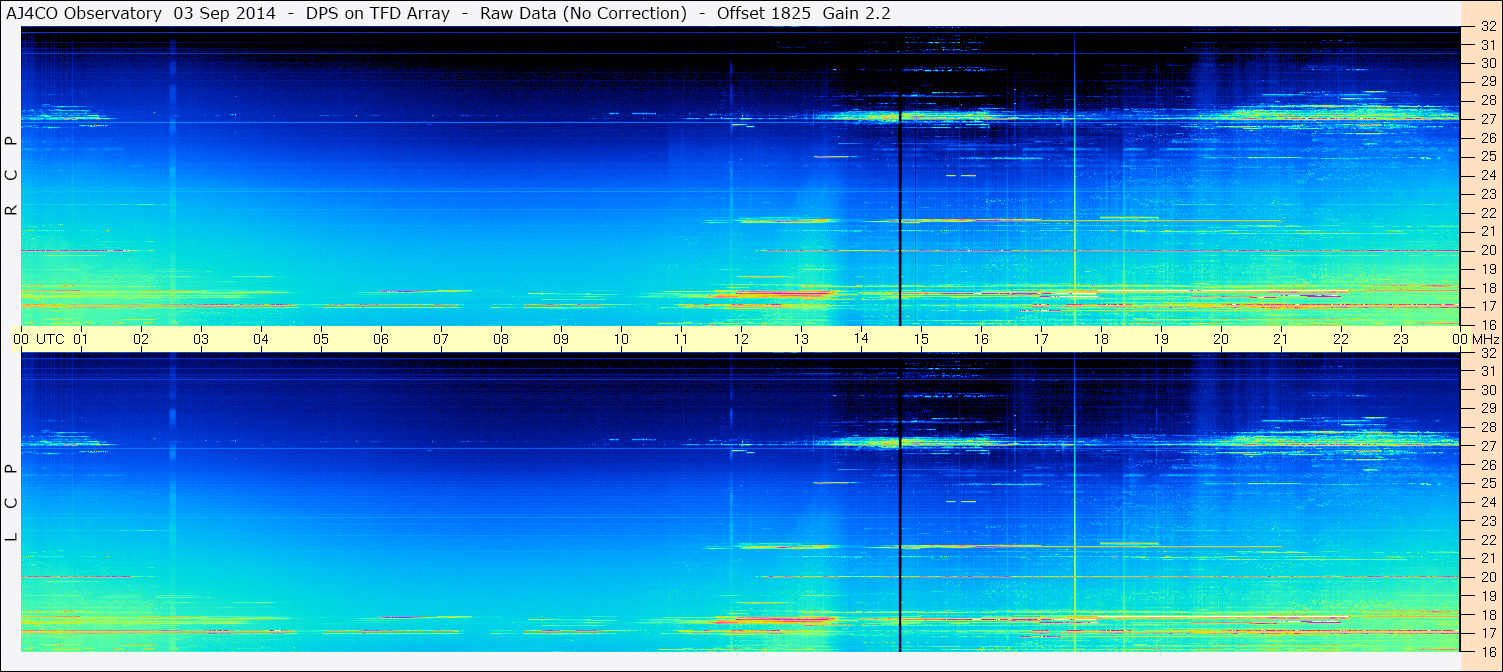Click 27 MHz label on RCP frequency scale
Viewport: 1503px width, 672px height.
click(1487, 119)
